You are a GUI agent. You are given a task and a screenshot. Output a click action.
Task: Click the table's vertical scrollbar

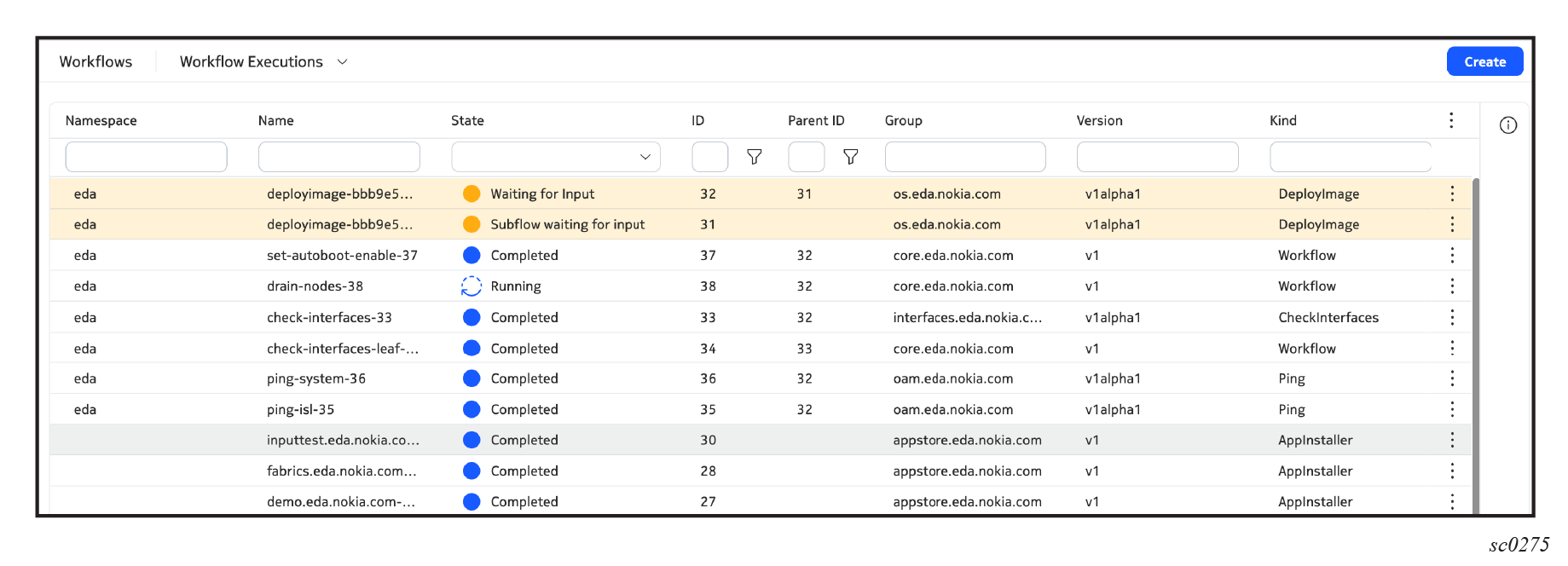pyautogui.click(x=1475, y=341)
